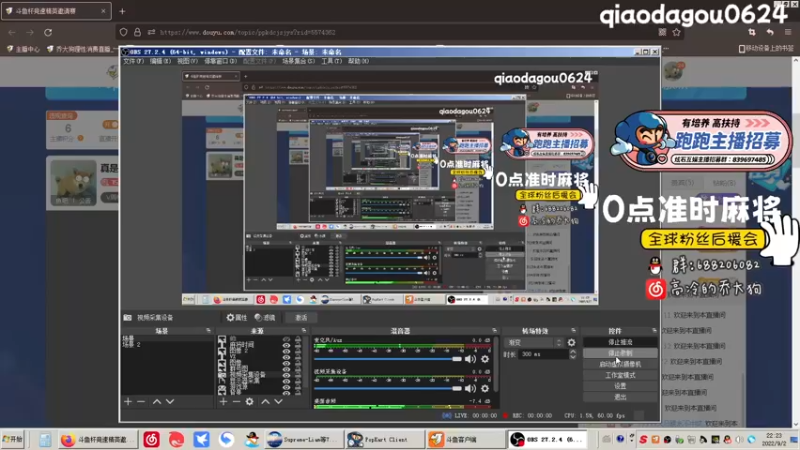Decrease transition duration with the down stepper
Viewport: 800px width, 450px height.
tap(573, 357)
